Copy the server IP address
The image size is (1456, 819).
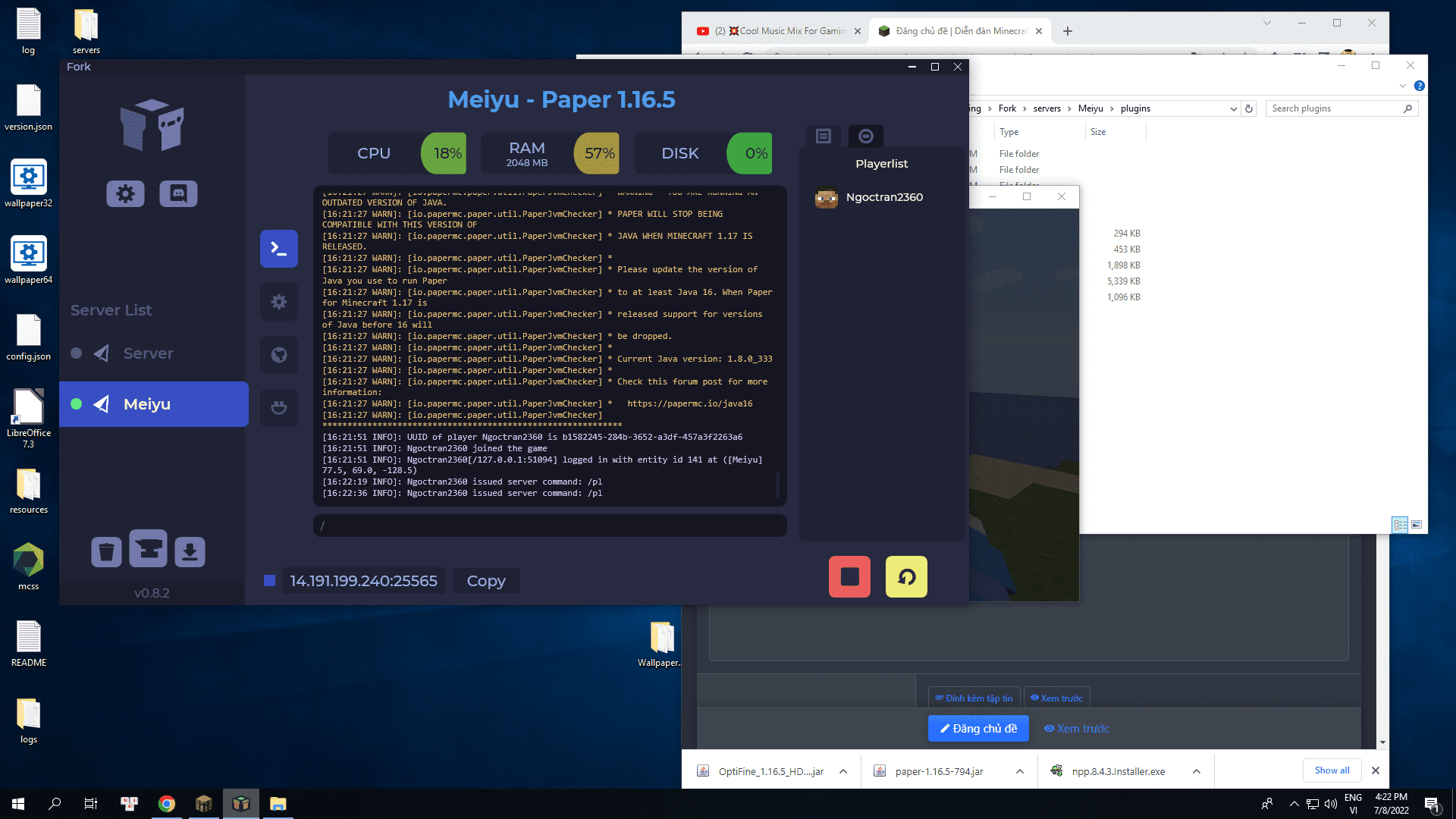[x=485, y=581]
